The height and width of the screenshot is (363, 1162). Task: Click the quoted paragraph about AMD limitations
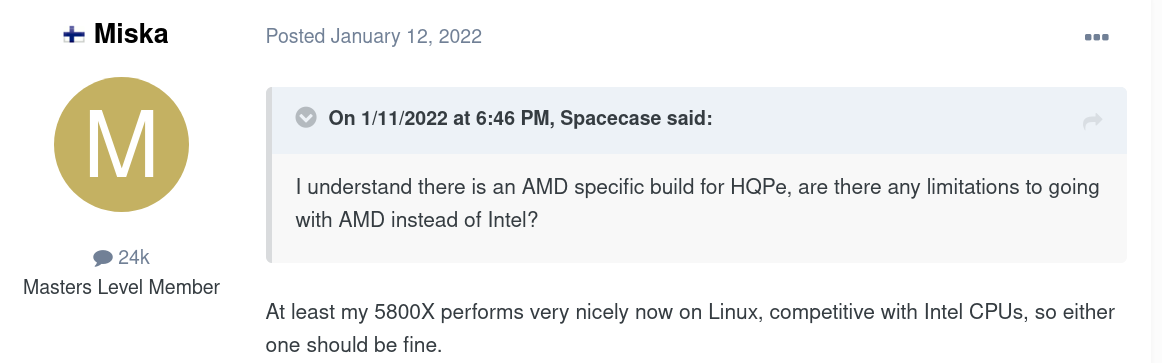pos(697,204)
